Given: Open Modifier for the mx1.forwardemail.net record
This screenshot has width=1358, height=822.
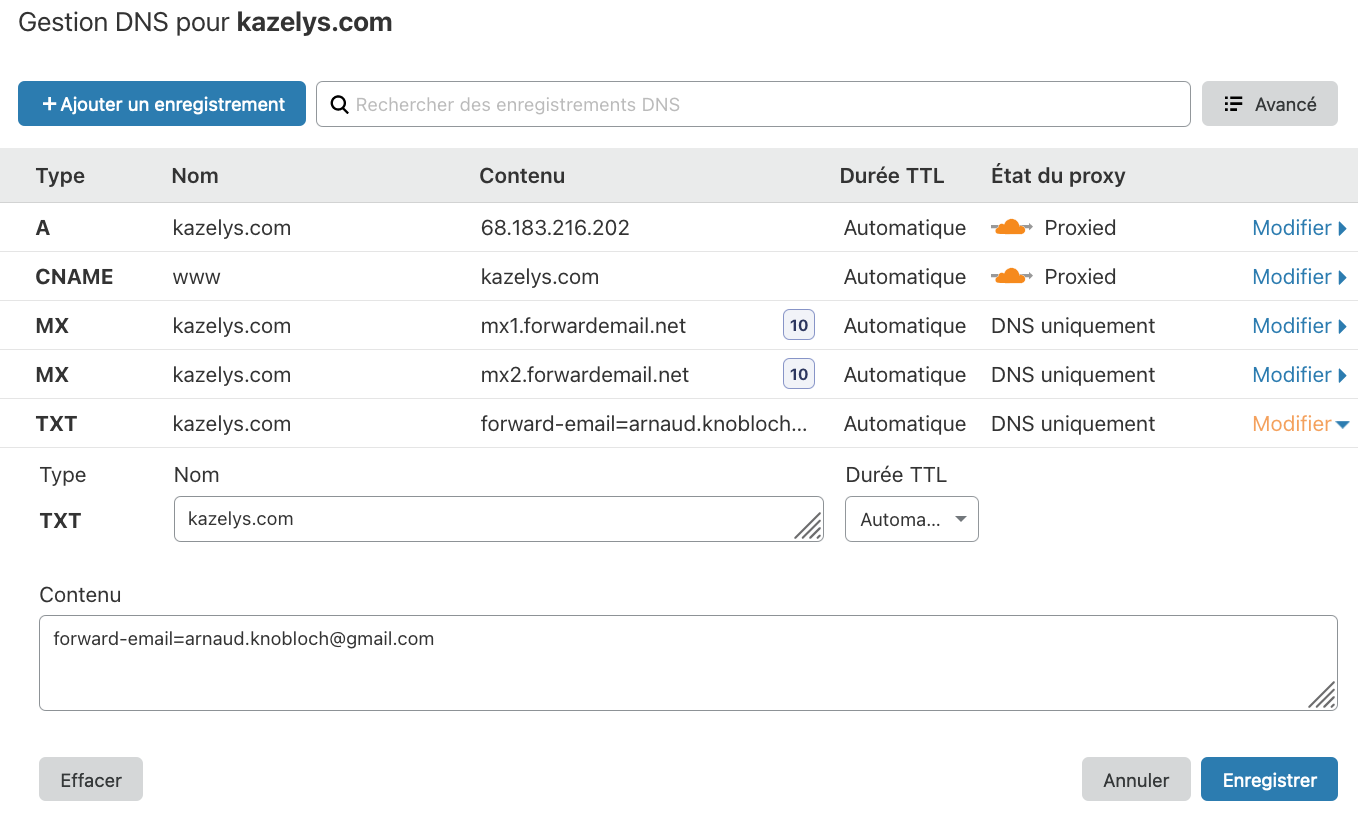Looking at the screenshot, I should [1299, 326].
